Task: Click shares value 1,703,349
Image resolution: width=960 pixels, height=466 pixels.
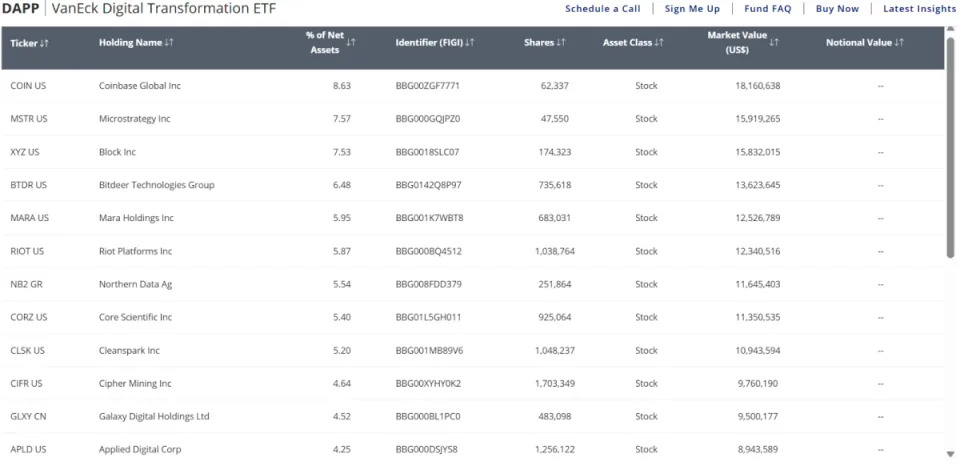Action: (x=554, y=383)
